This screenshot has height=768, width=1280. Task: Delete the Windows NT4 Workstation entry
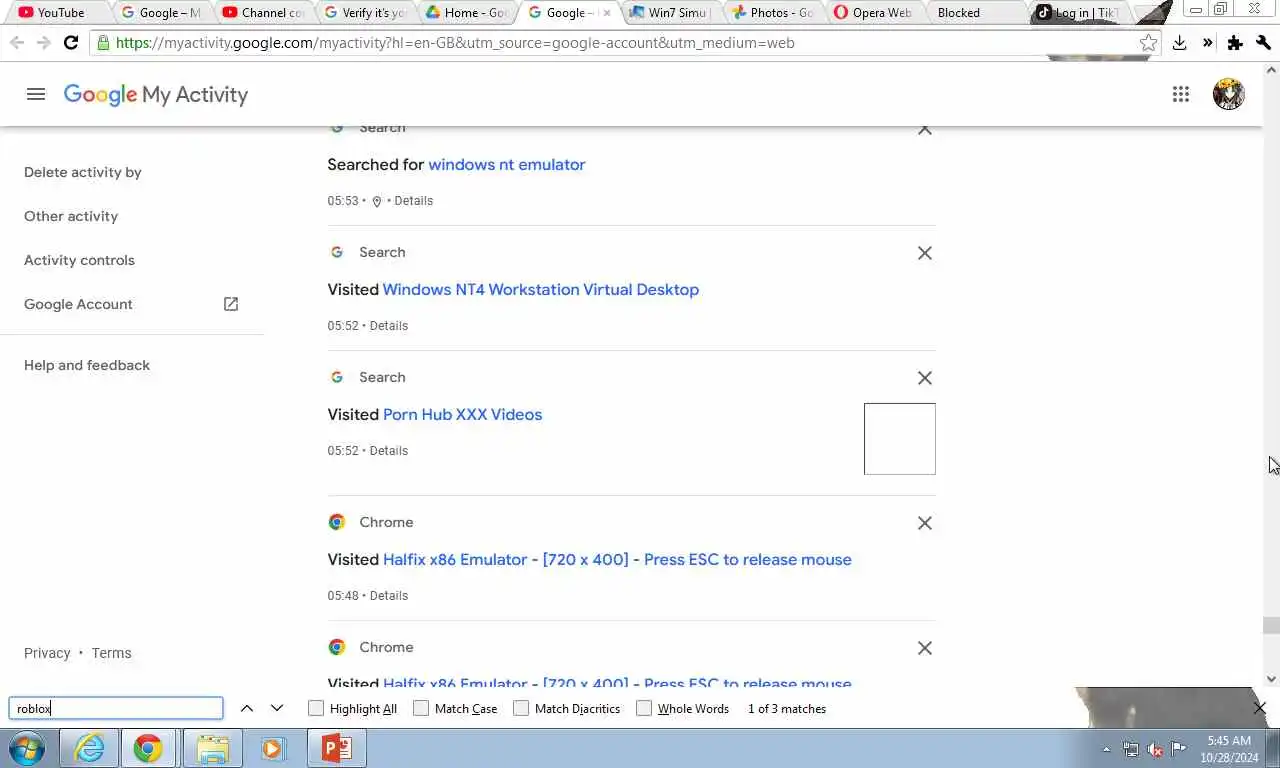tap(925, 253)
